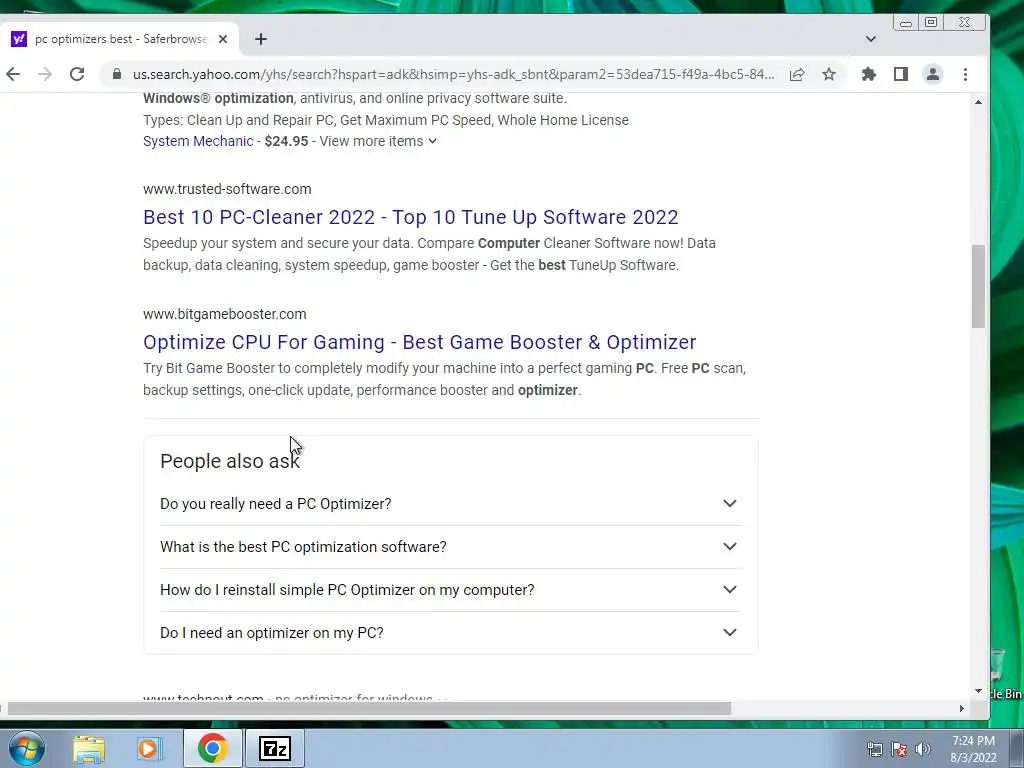Open Best 10 PC-Cleaner 2022 result
1024x768 pixels.
(x=411, y=217)
